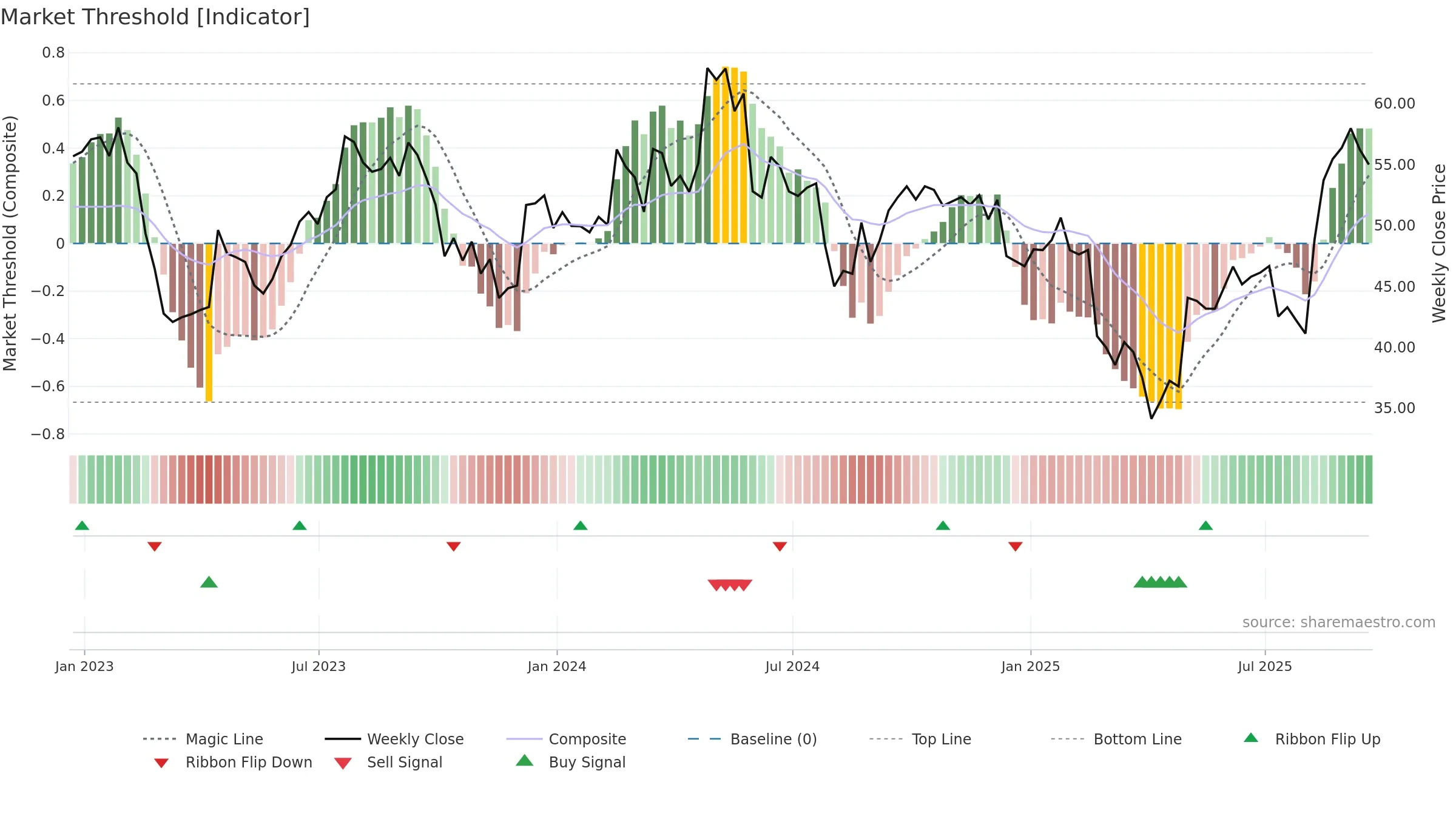The width and height of the screenshot is (1456, 819).
Task: Toggle the Weekly Close legend entry
Action: click(x=394, y=739)
